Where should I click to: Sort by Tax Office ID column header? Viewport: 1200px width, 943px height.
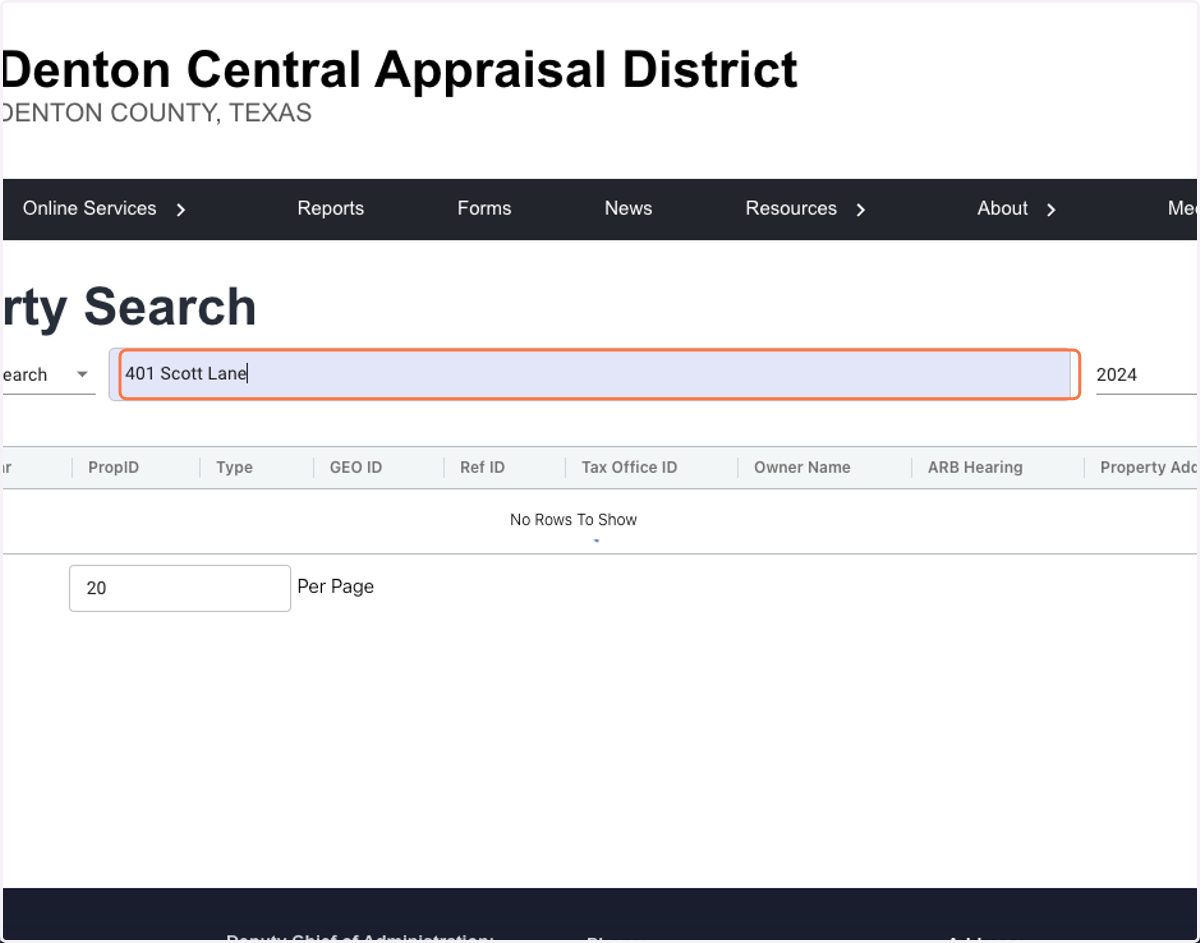point(629,467)
